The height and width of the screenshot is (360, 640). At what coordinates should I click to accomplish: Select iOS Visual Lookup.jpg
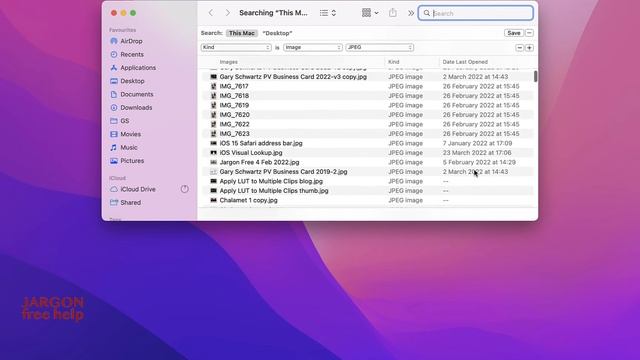coord(367,153)
